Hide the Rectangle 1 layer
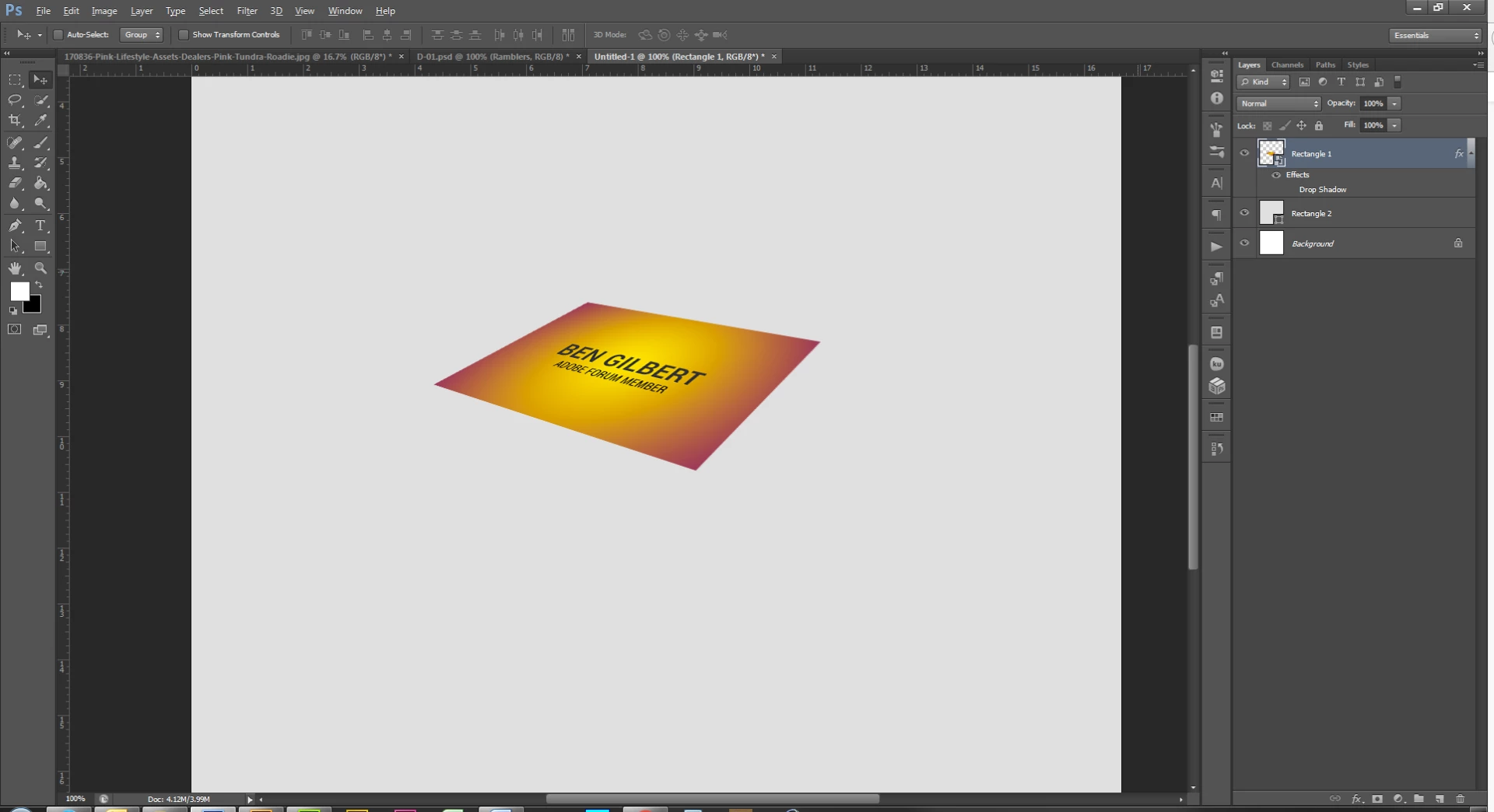Image resolution: width=1494 pixels, height=812 pixels. pyautogui.click(x=1244, y=153)
